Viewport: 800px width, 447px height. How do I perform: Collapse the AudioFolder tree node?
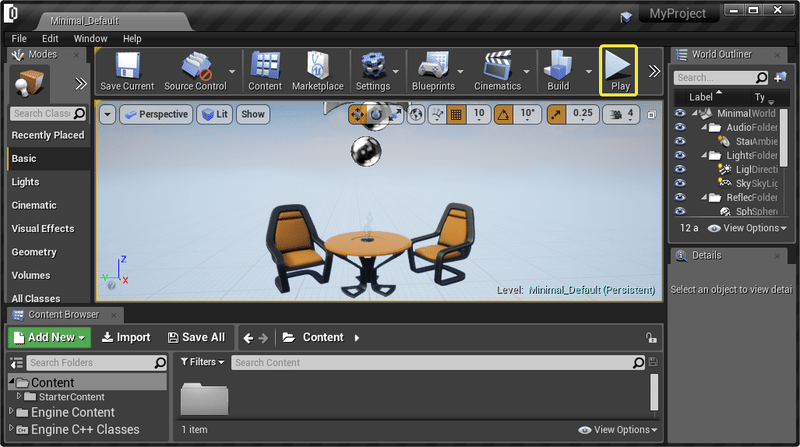[x=704, y=127]
